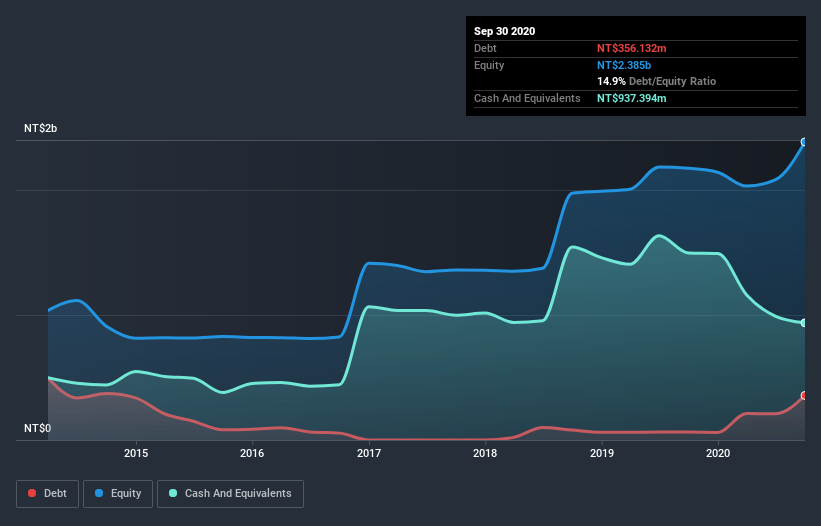Click the teal Cash And Equivalents legend dot
The height and width of the screenshot is (526, 821).
point(173,493)
